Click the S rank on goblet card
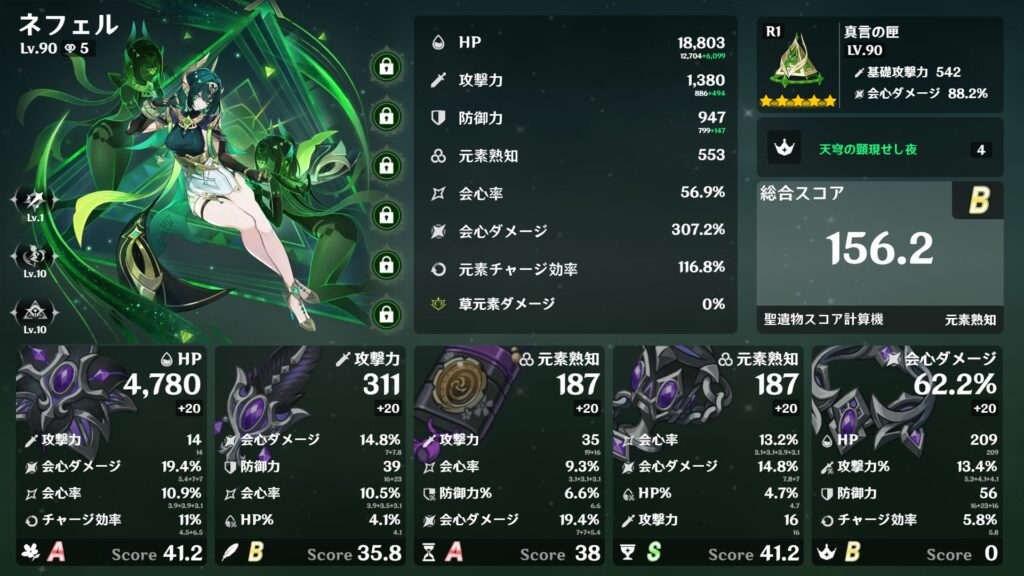 pos(654,552)
